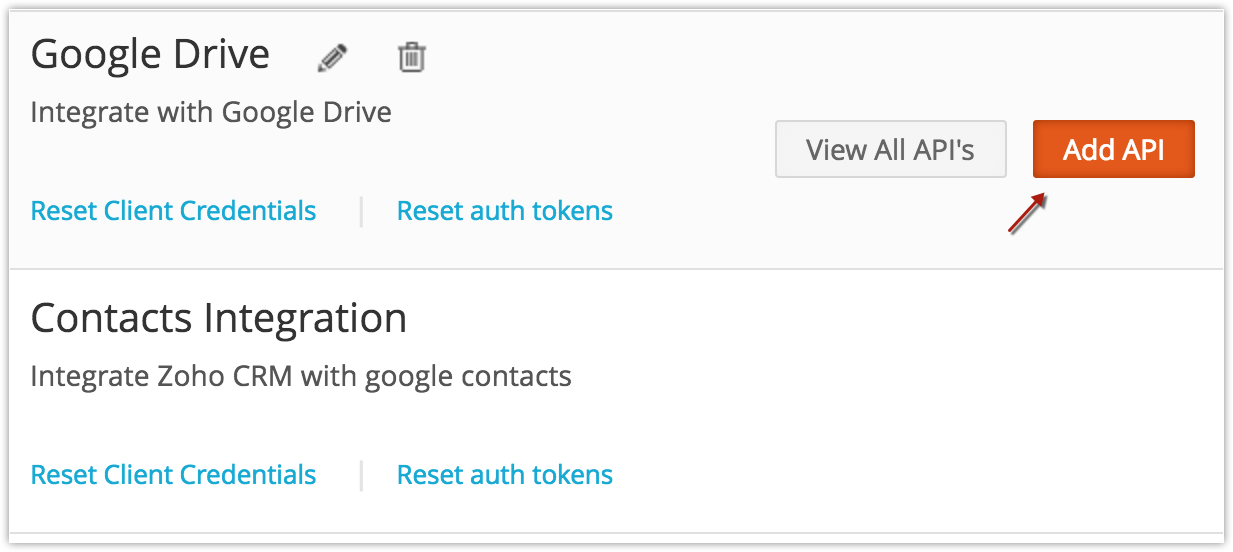The image size is (1233, 552).
Task: Delete Google Drive using the trash icon
Action: pyautogui.click(x=411, y=56)
